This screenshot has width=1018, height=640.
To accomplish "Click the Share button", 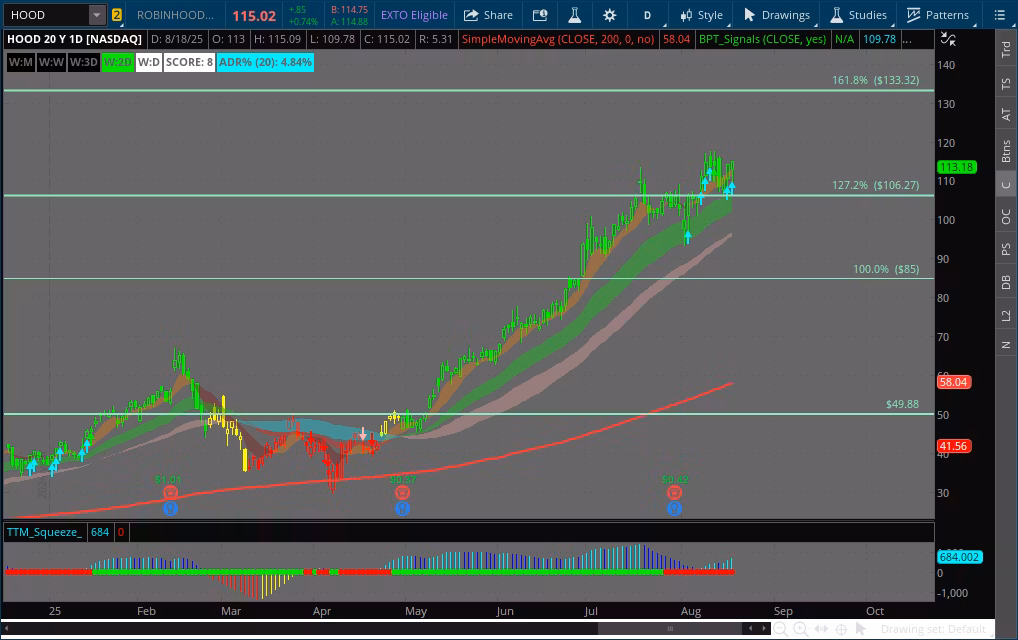I will pyautogui.click(x=488, y=15).
